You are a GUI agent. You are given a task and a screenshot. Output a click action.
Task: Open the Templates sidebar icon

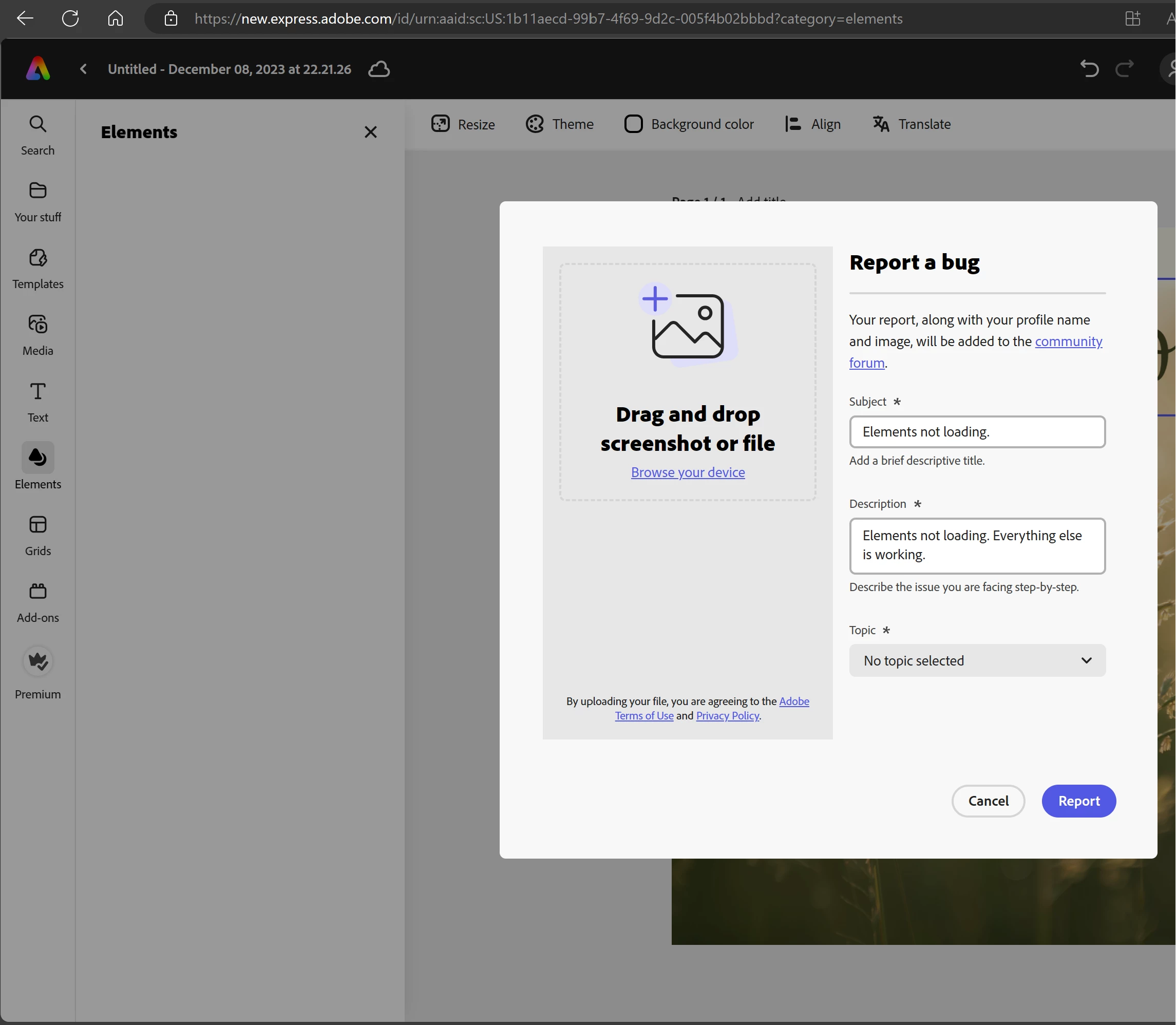pyautogui.click(x=38, y=257)
